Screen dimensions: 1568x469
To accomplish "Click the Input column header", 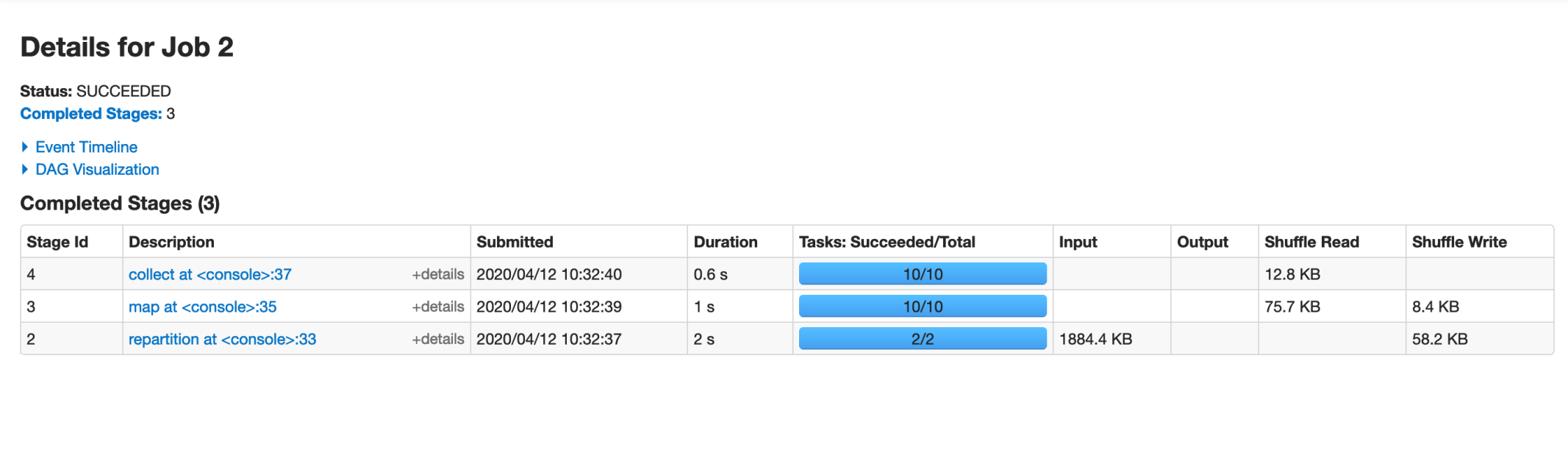I will pos(1078,242).
